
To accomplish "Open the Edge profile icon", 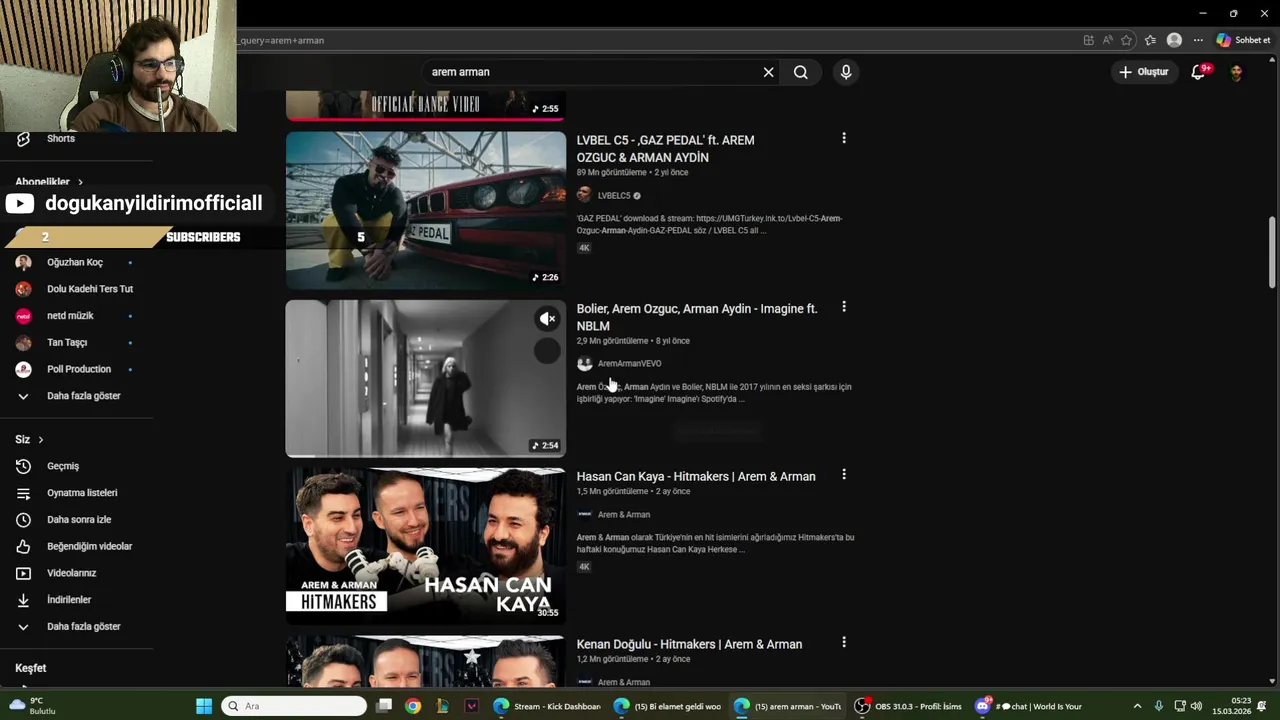I will click(1174, 40).
